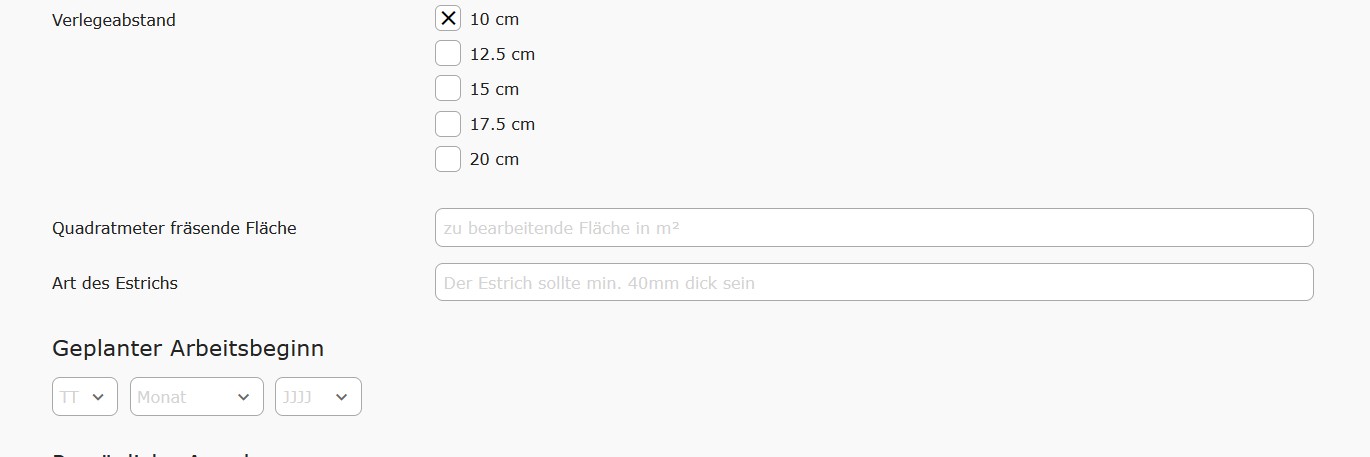Image resolution: width=1370 pixels, height=457 pixels.
Task: Click the '20 cm' option label text
Action: 494,159
